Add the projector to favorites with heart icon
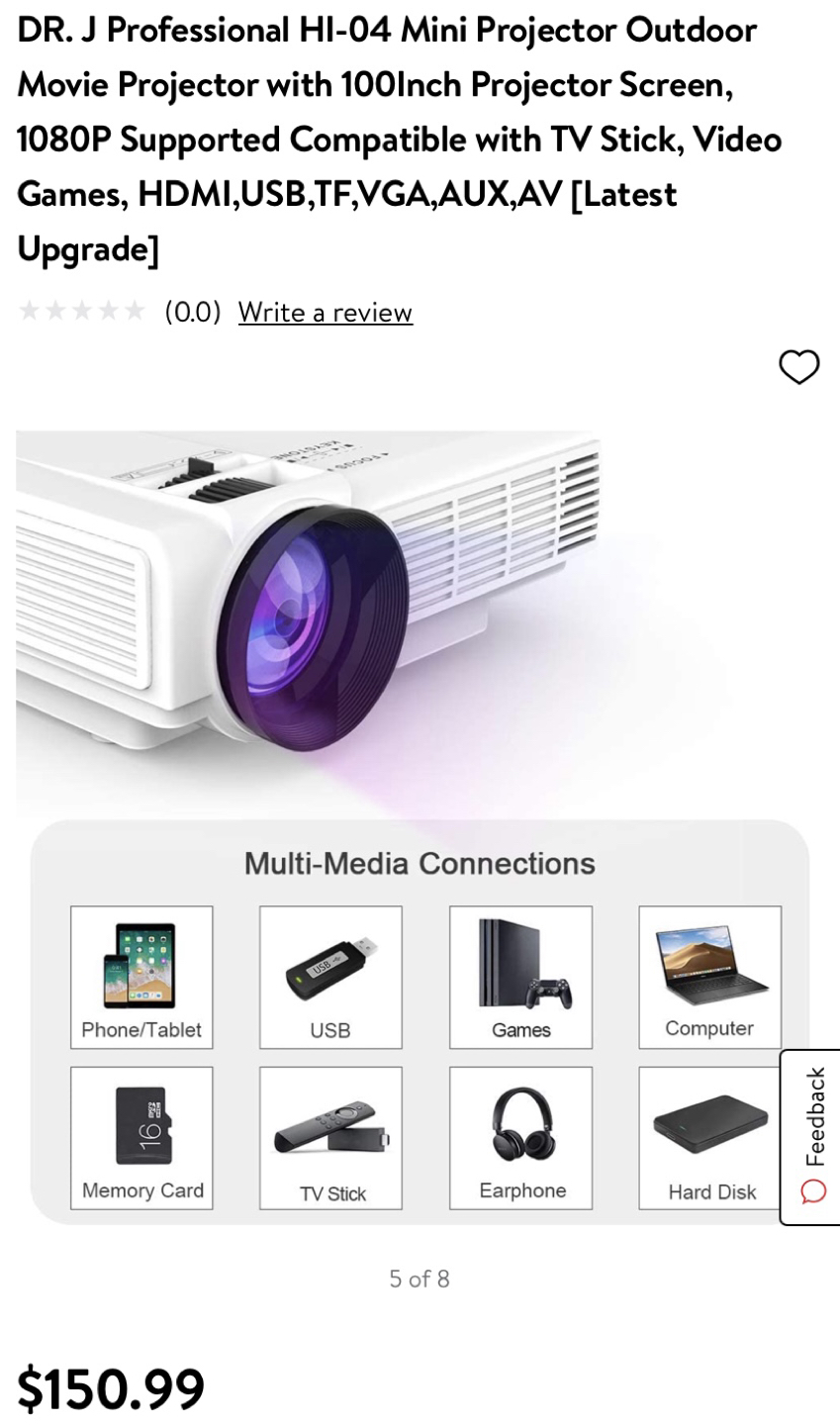 pos(798,367)
